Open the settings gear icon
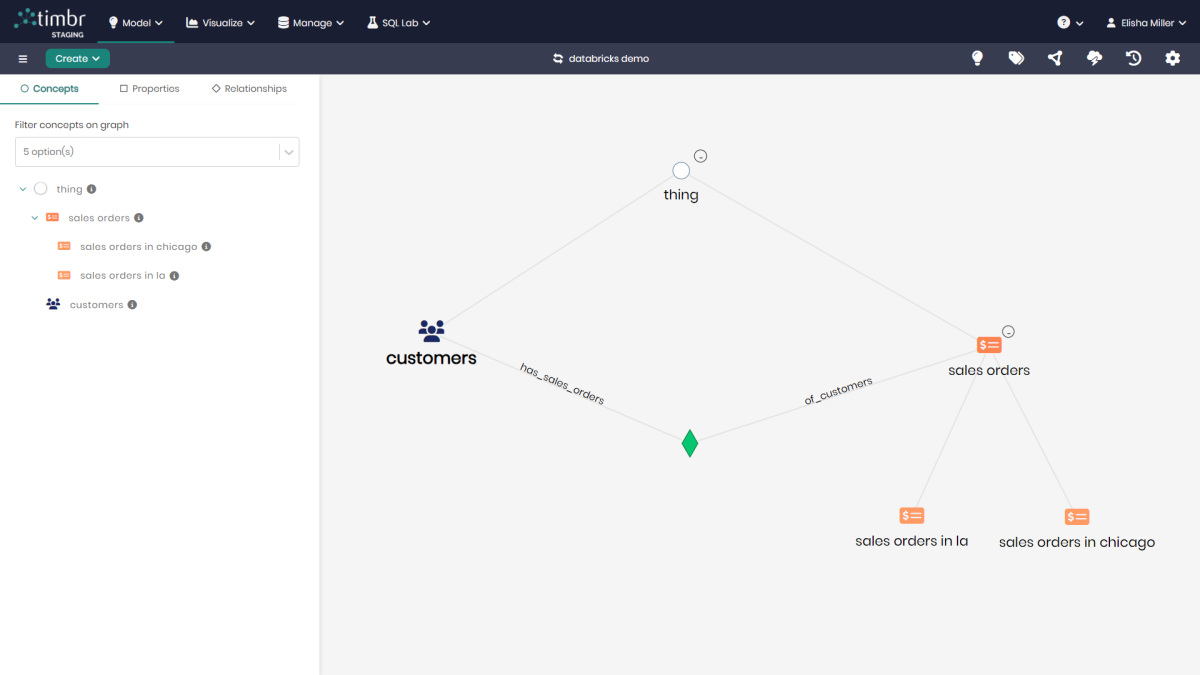 point(1172,59)
